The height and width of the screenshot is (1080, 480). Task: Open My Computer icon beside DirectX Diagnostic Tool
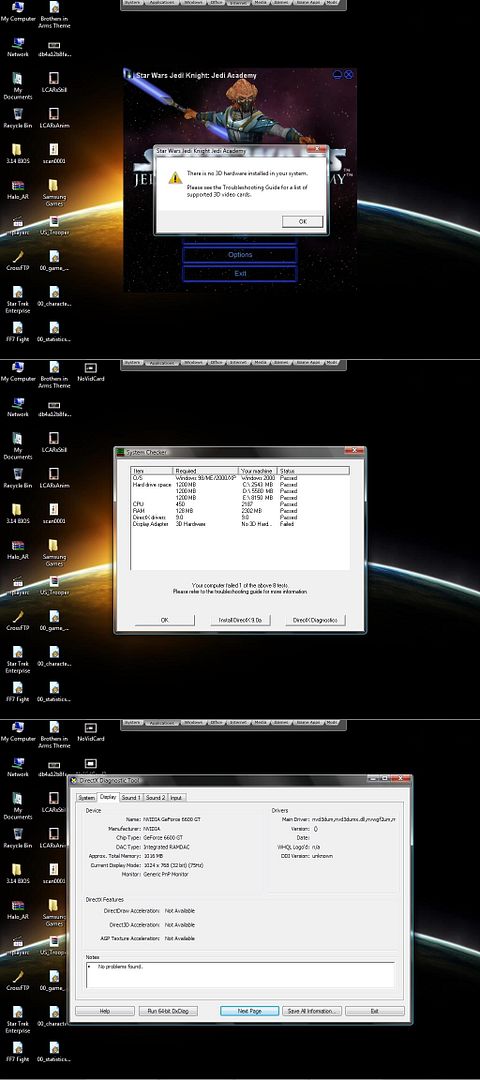[x=18, y=731]
